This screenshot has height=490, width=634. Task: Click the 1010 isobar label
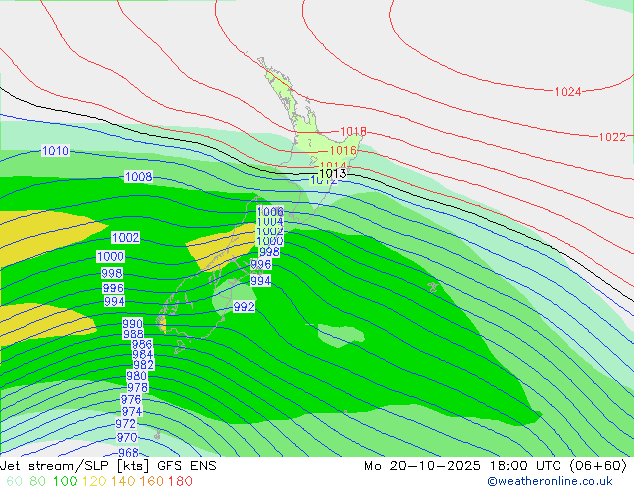[55, 151]
